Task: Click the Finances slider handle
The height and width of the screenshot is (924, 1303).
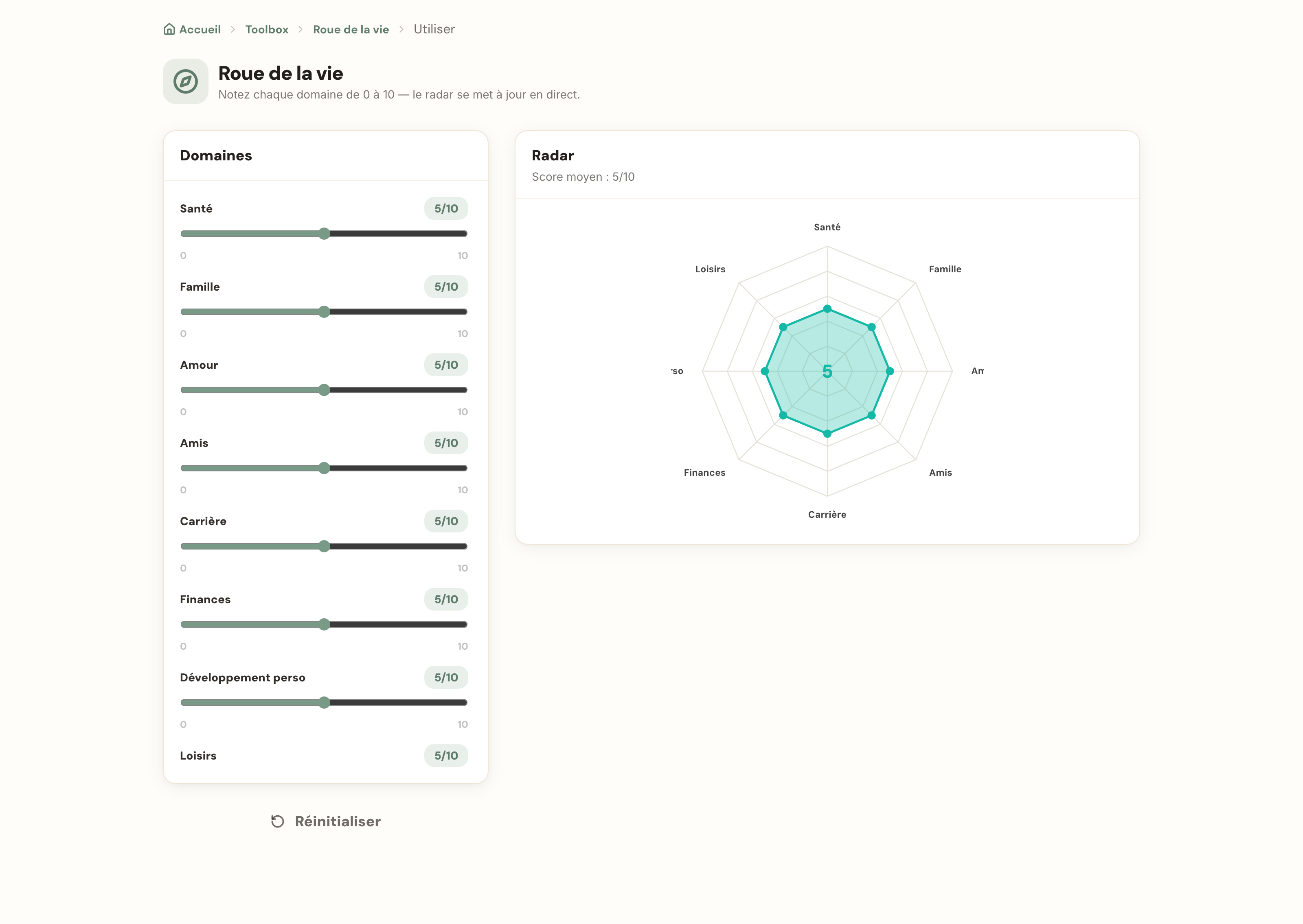Action: 325,624
